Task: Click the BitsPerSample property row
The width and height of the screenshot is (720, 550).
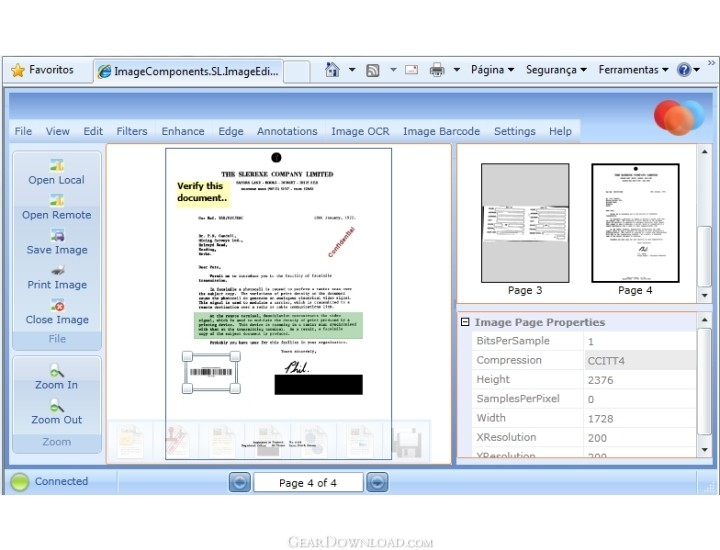Action: click(x=584, y=341)
